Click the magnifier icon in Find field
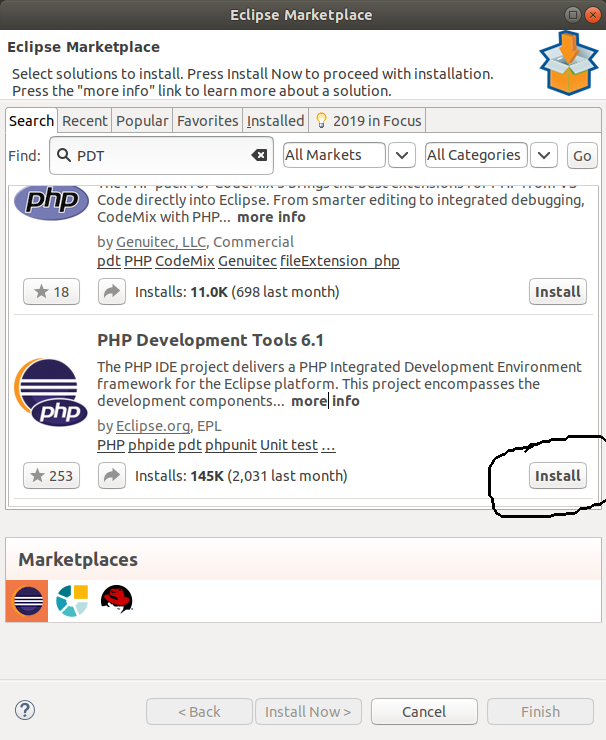Viewport: 606px width, 740px height. (64, 155)
